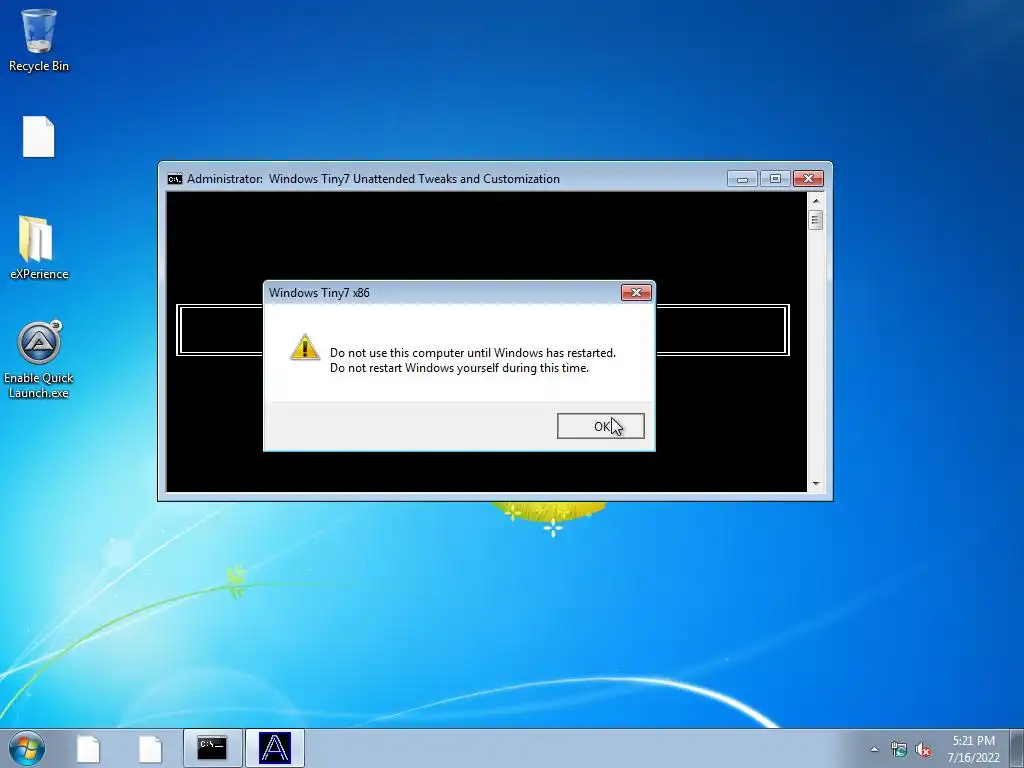Screen dimensions: 1024x768
Task: Click second blank file icon on taskbar
Action: tap(150, 748)
